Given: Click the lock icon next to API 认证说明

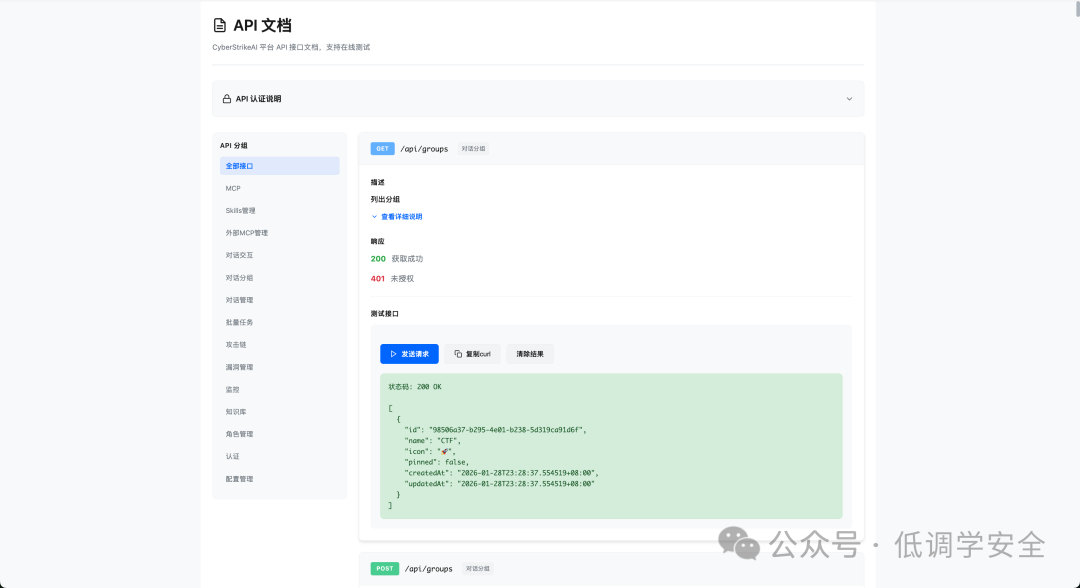Looking at the screenshot, I should click(227, 99).
